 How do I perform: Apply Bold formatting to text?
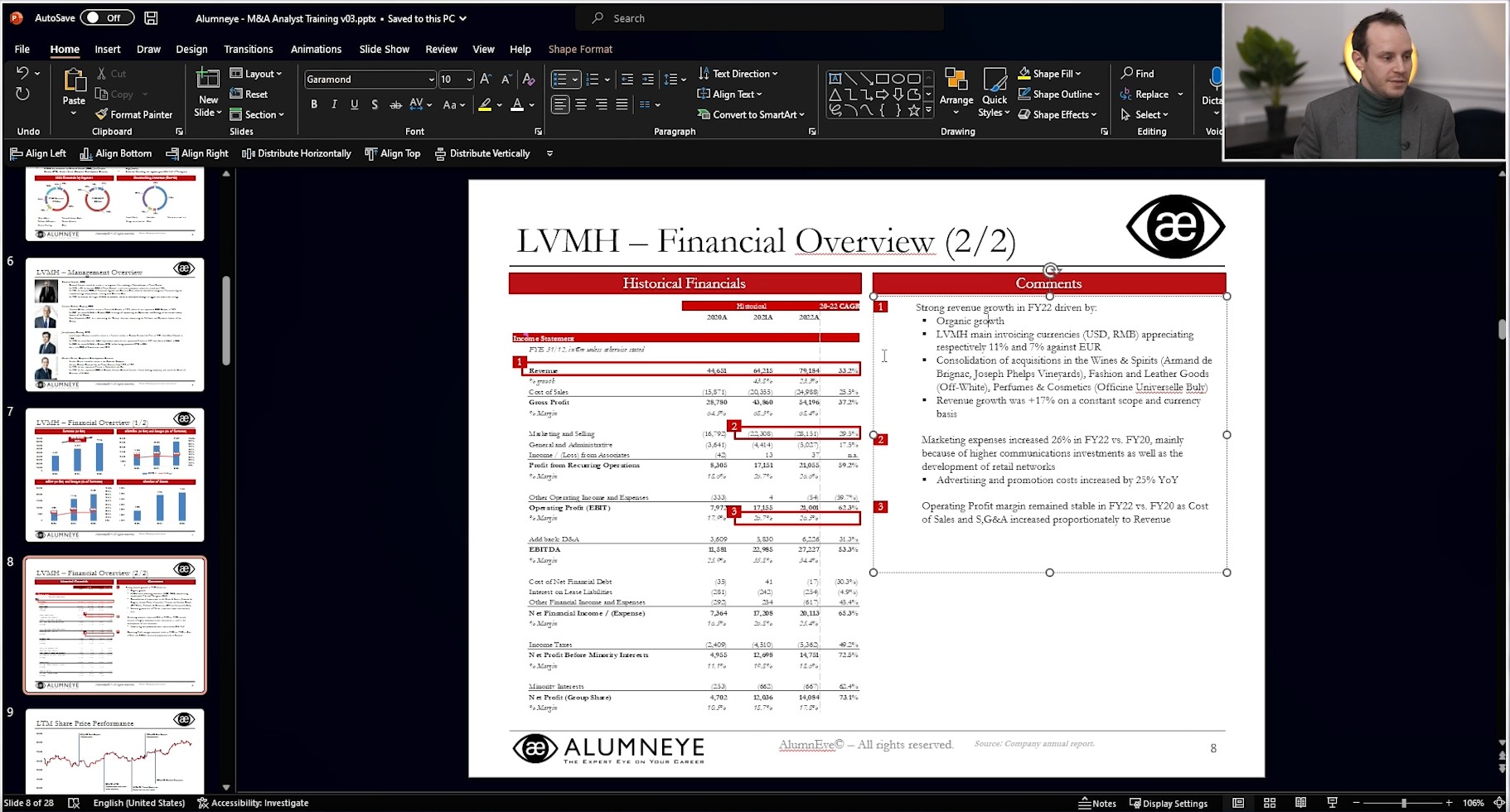(x=314, y=104)
